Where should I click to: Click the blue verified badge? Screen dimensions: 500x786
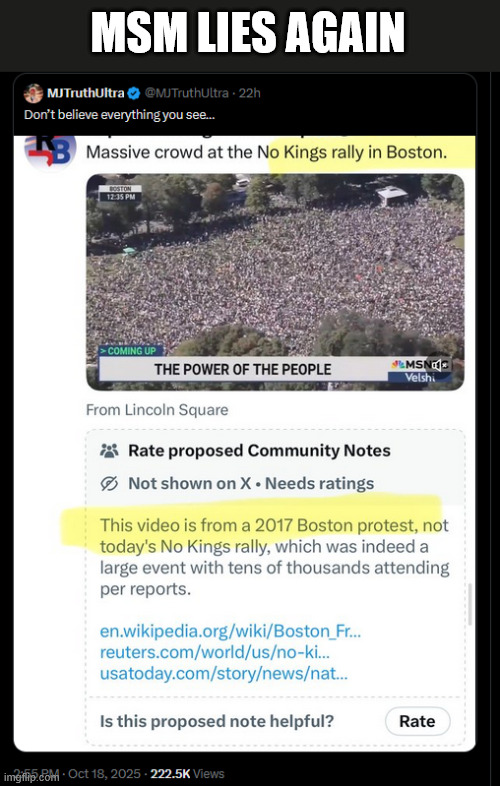point(133,93)
